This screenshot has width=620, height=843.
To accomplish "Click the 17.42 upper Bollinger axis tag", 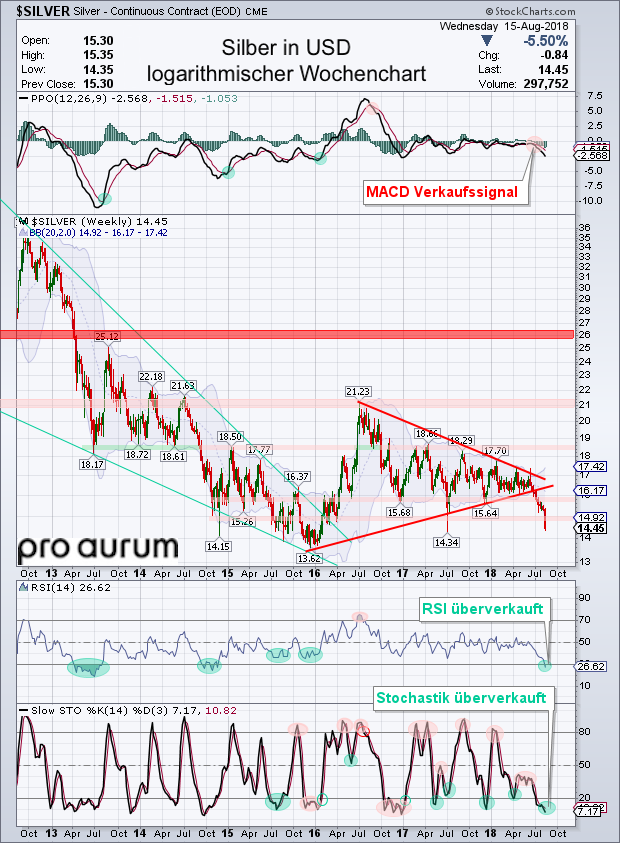I will (587, 466).
